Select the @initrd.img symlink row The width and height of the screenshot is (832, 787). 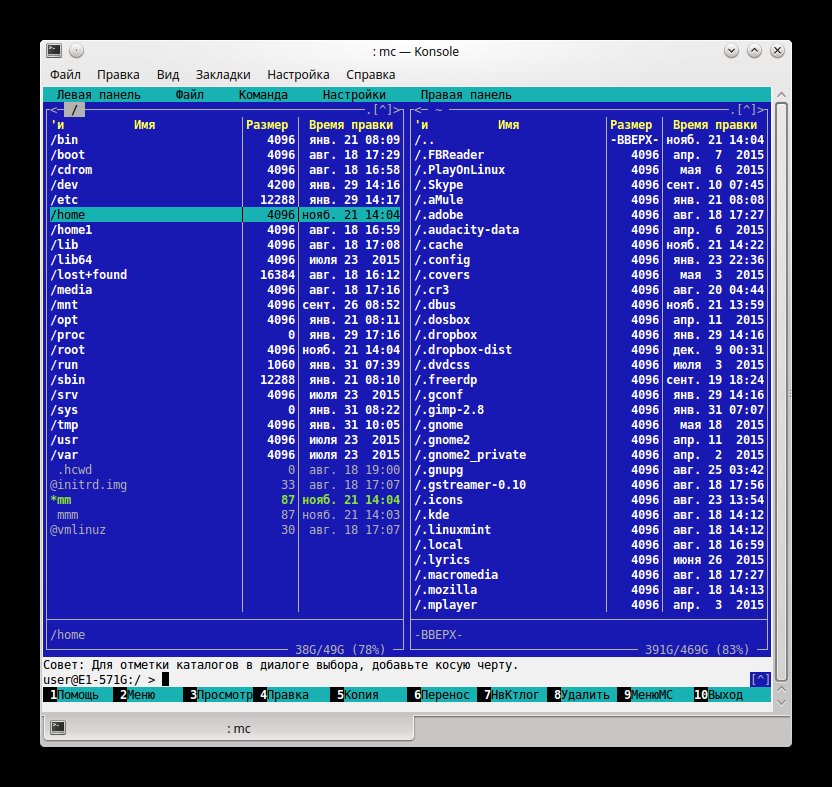pos(225,485)
